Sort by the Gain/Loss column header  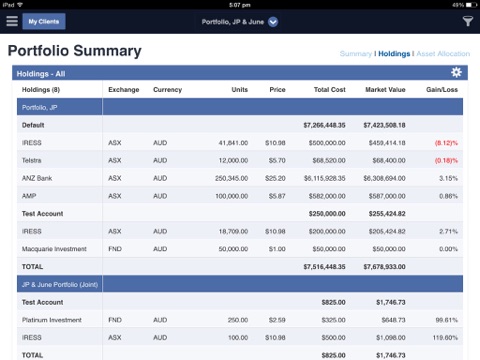pyautogui.click(x=442, y=90)
